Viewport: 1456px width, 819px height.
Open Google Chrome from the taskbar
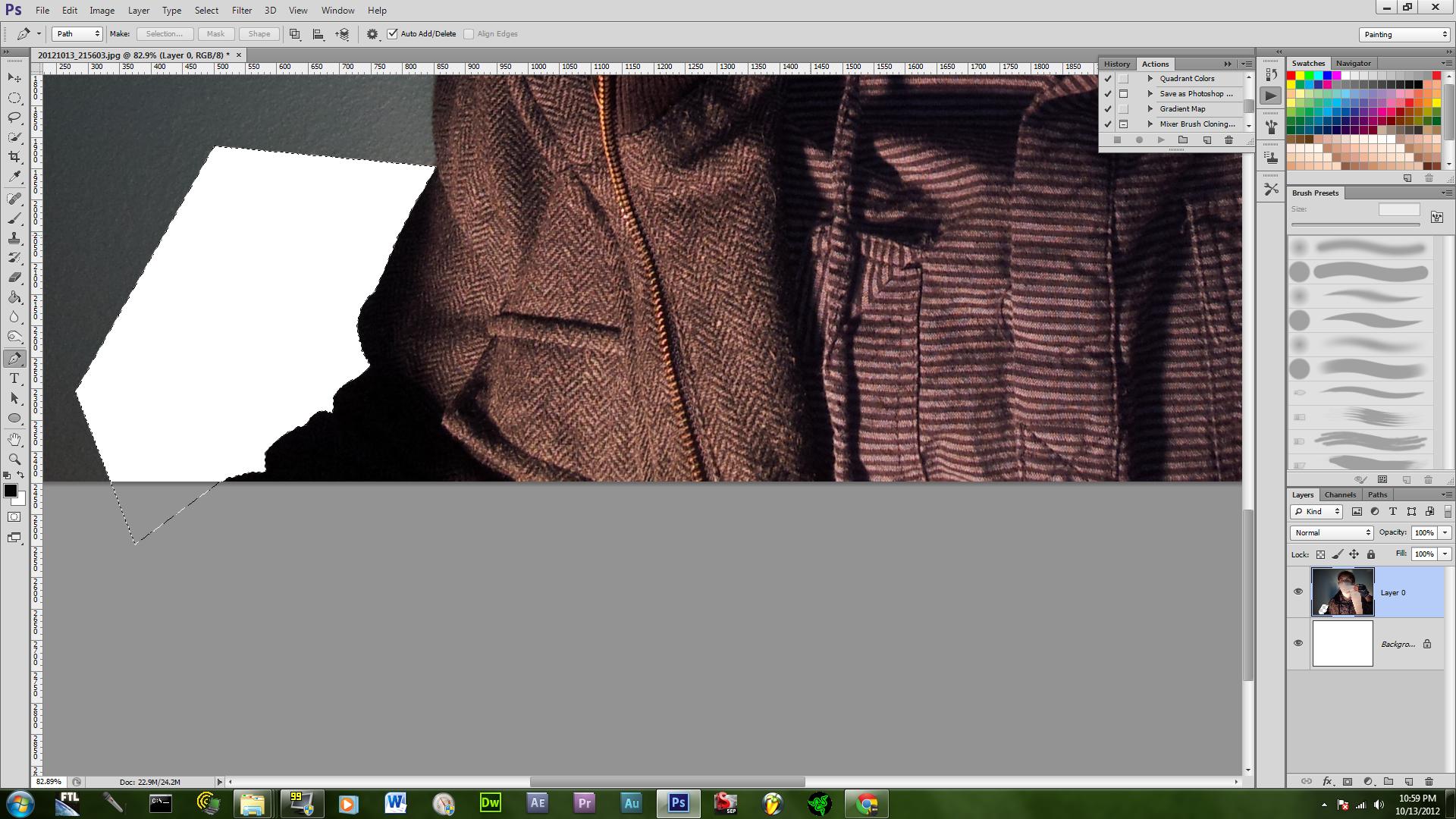coord(866,803)
